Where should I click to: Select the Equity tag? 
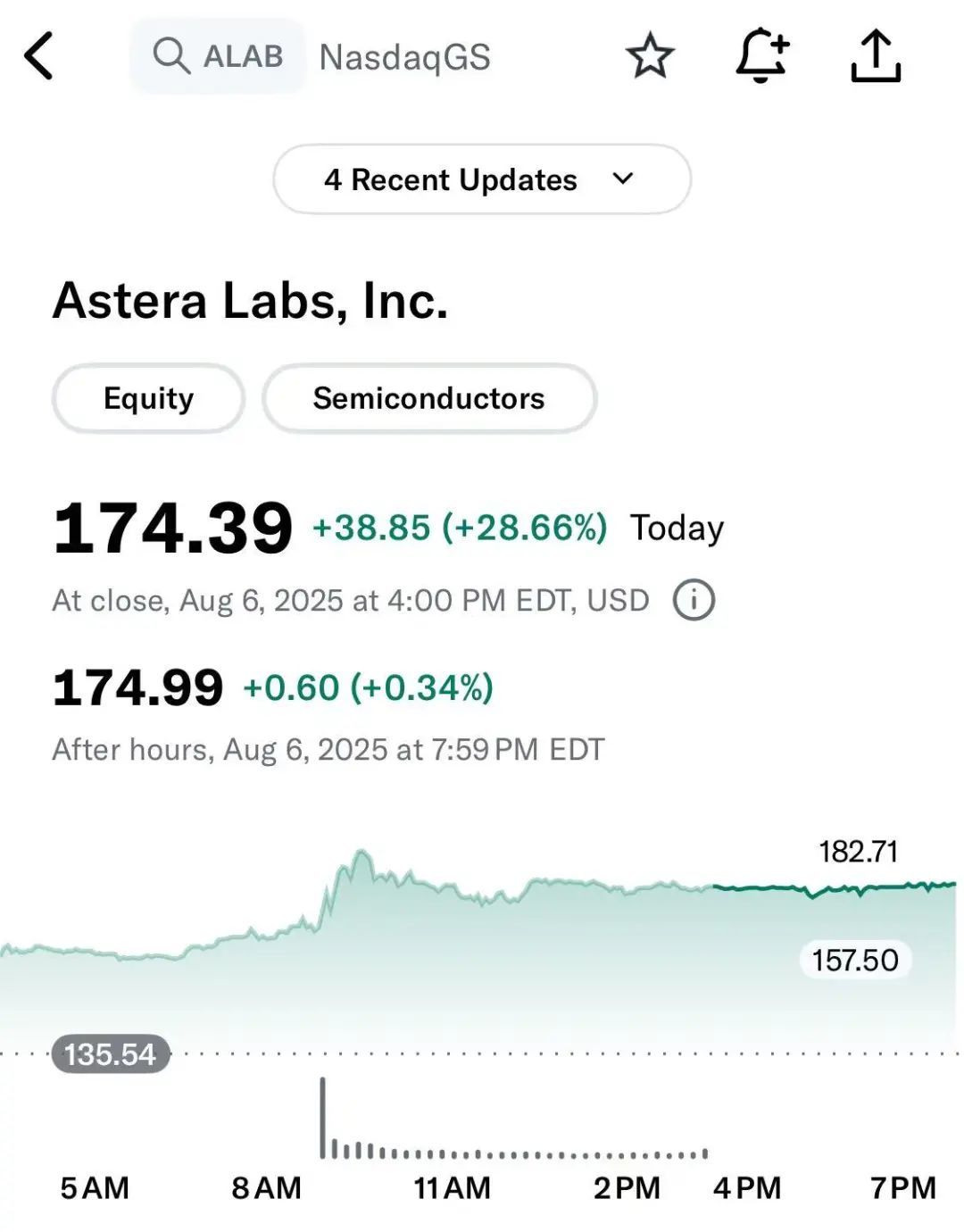click(148, 398)
